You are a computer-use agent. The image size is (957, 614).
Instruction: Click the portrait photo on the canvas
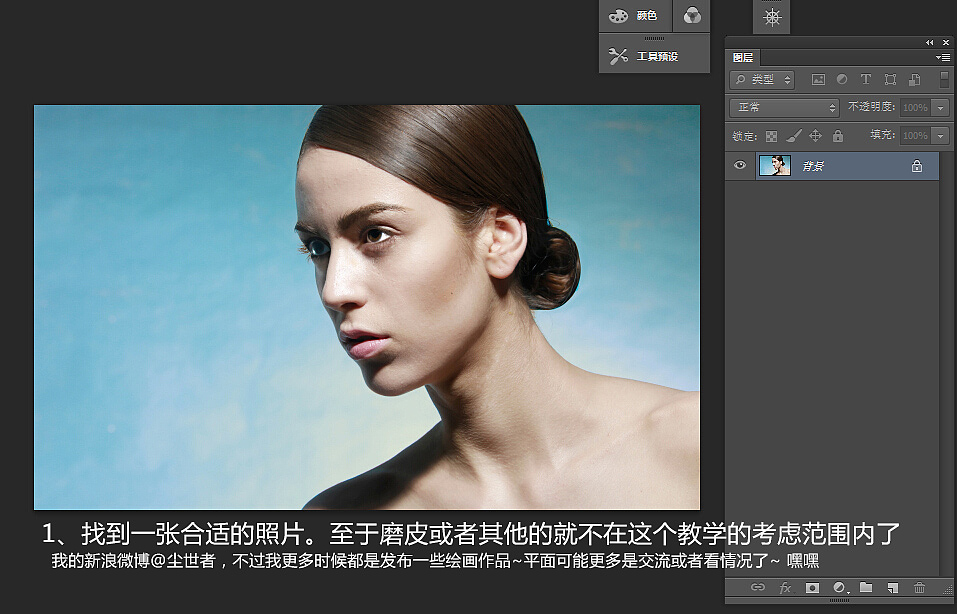tap(367, 307)
